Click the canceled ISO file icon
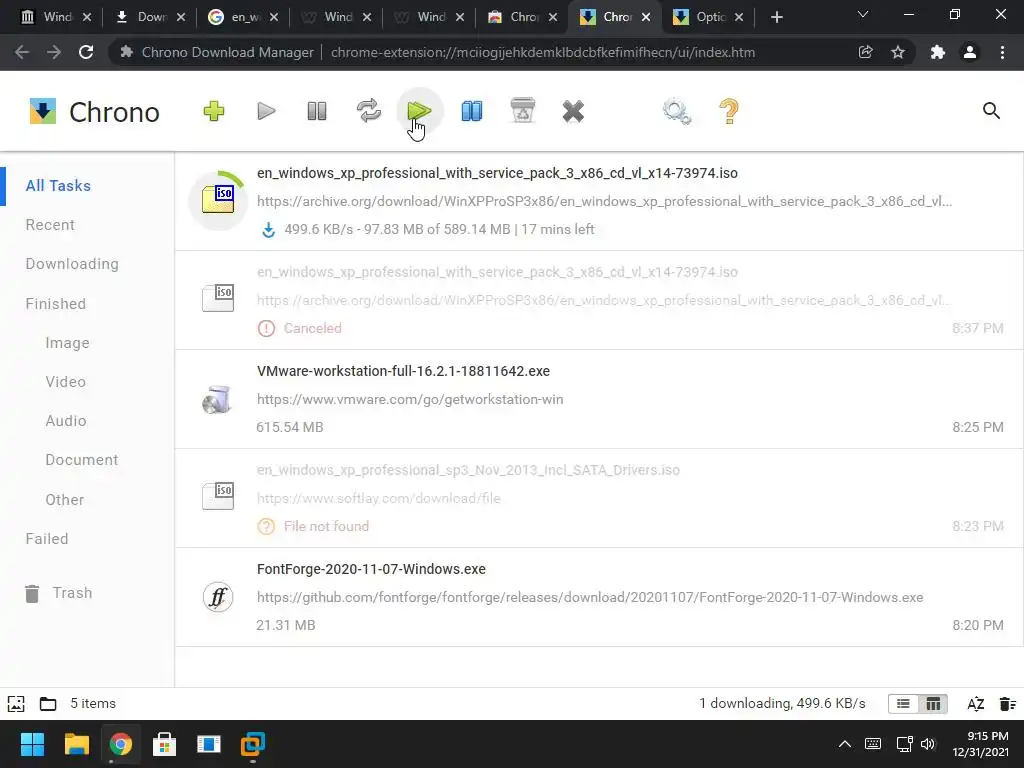This screenshot has width=1024, height=768. (218, 298)
